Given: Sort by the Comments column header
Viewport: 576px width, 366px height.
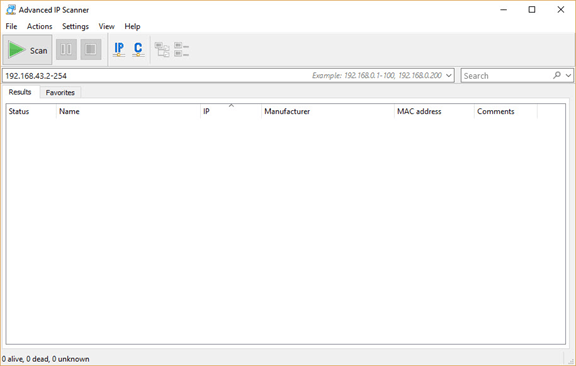Looking at the screenshot, I should [x=506, y=111].
